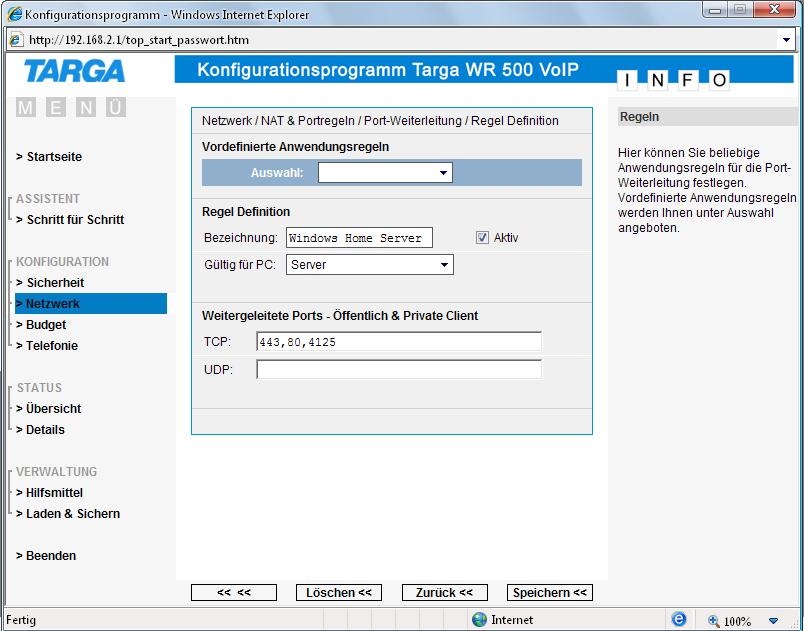Select the Netzwerk menu entry

pos(91,303)
